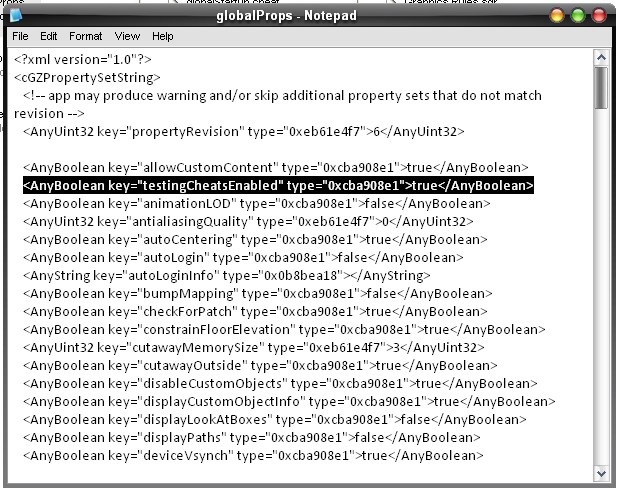Open the Format menu
618x493 pixels.
(86, 36)
